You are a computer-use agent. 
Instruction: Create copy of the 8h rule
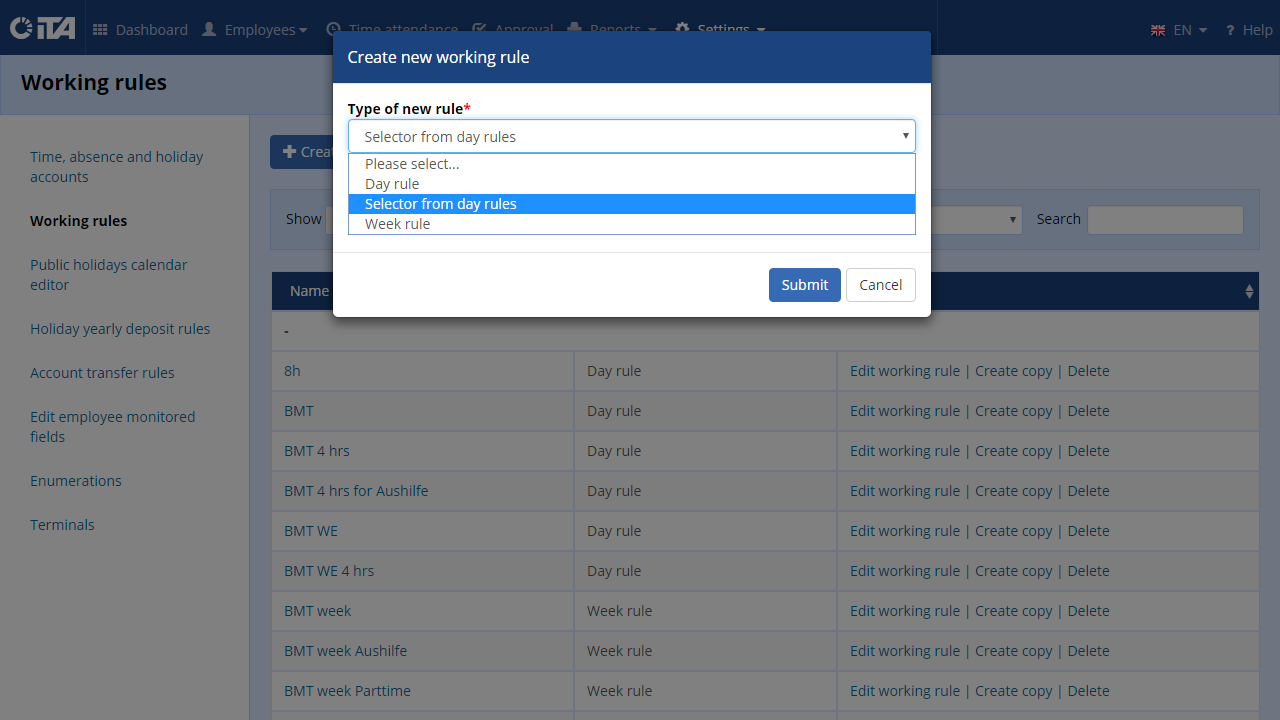click(1014, 371)
